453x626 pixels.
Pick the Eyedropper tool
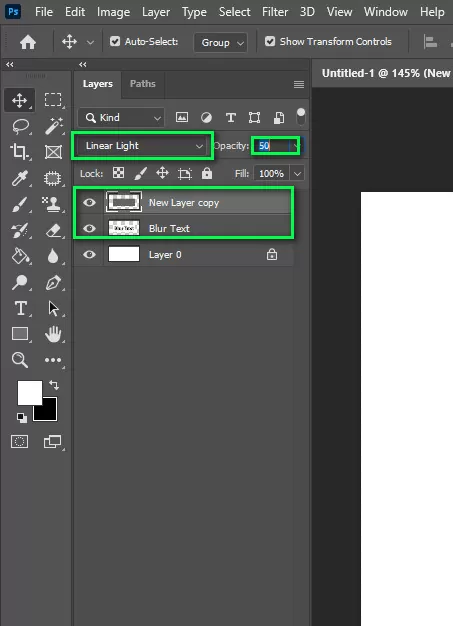[20, 178]
